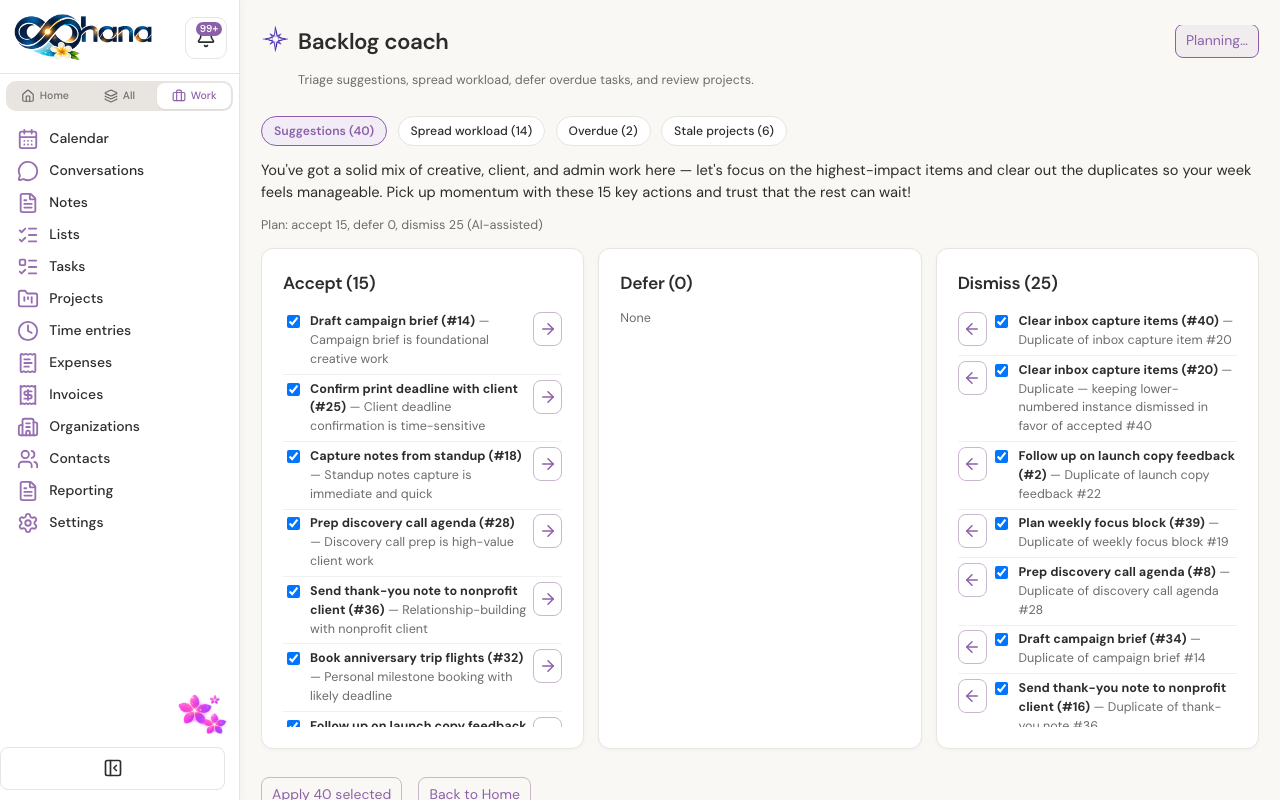Move Send thank-you note (#16) left
This screenshot has width=1280, height=800.
pos(972,696)
